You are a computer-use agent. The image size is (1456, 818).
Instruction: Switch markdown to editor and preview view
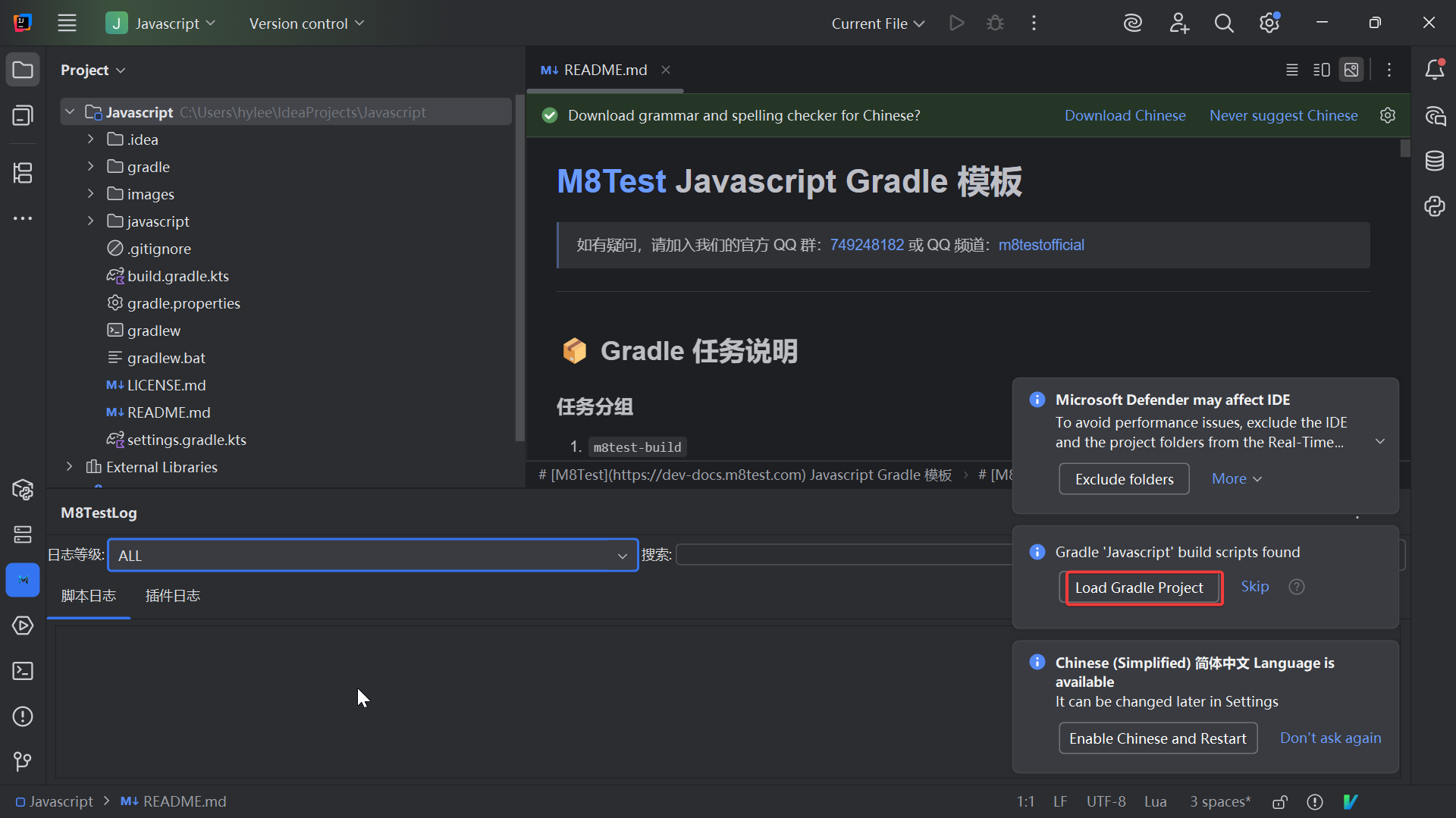(1322, 70)
